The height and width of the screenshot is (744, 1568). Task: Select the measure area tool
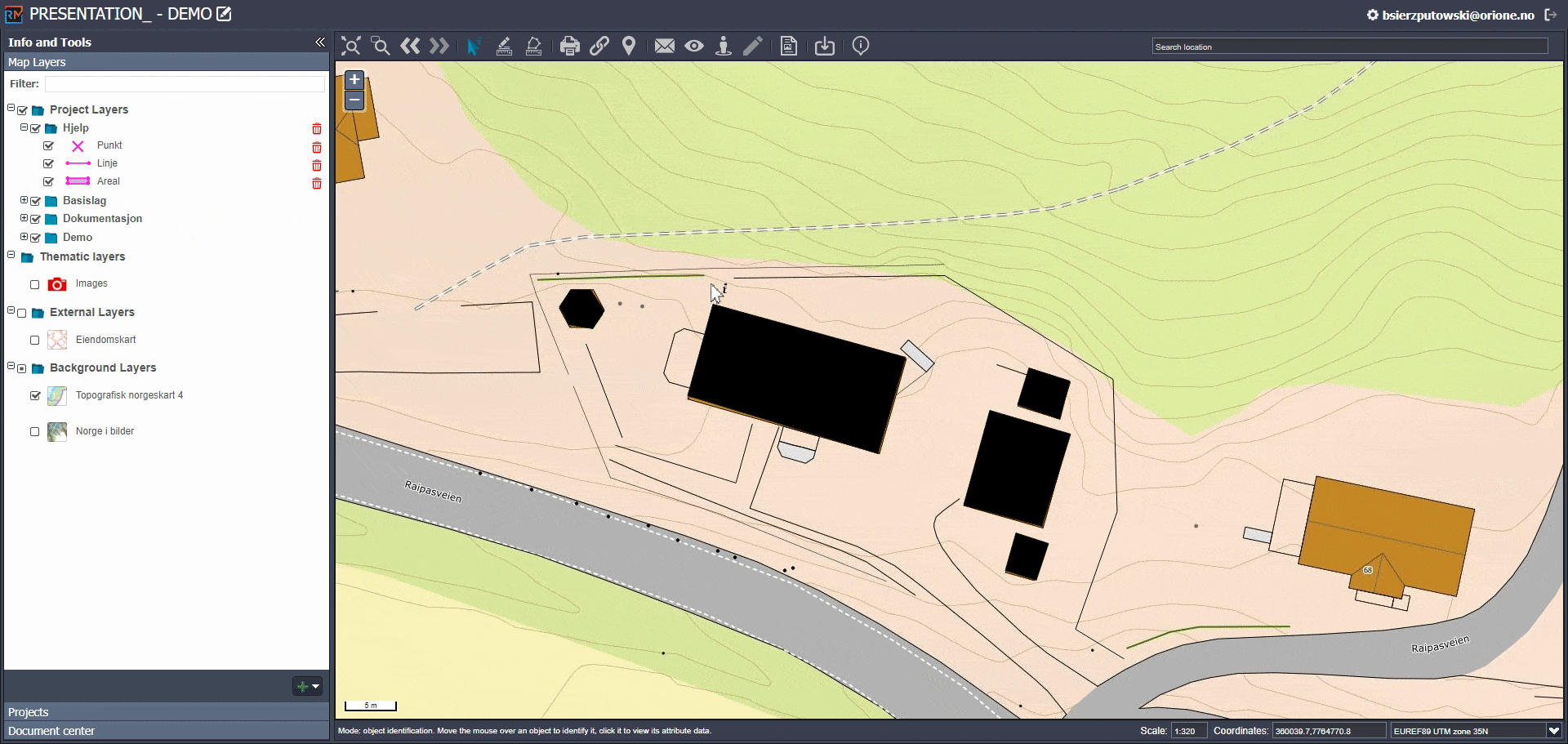(533, 46)
